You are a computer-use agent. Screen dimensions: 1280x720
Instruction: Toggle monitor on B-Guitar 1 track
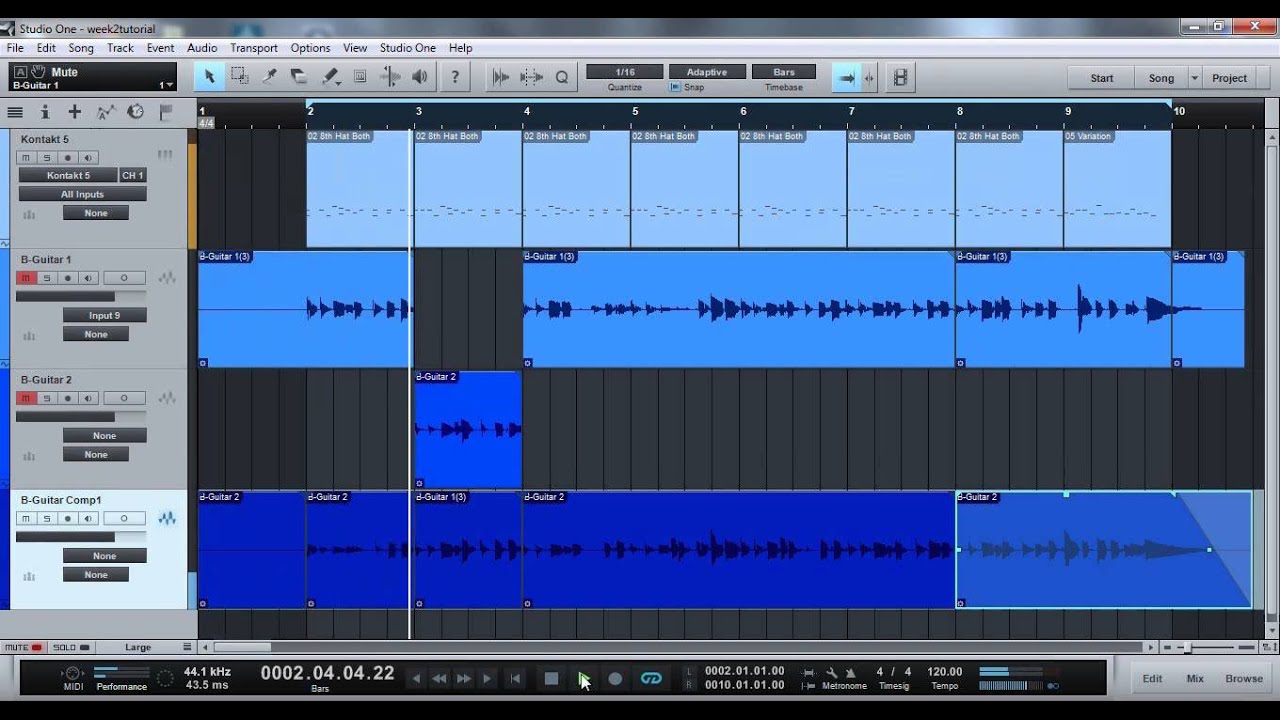pyautogui.click(x=89, y=278)
